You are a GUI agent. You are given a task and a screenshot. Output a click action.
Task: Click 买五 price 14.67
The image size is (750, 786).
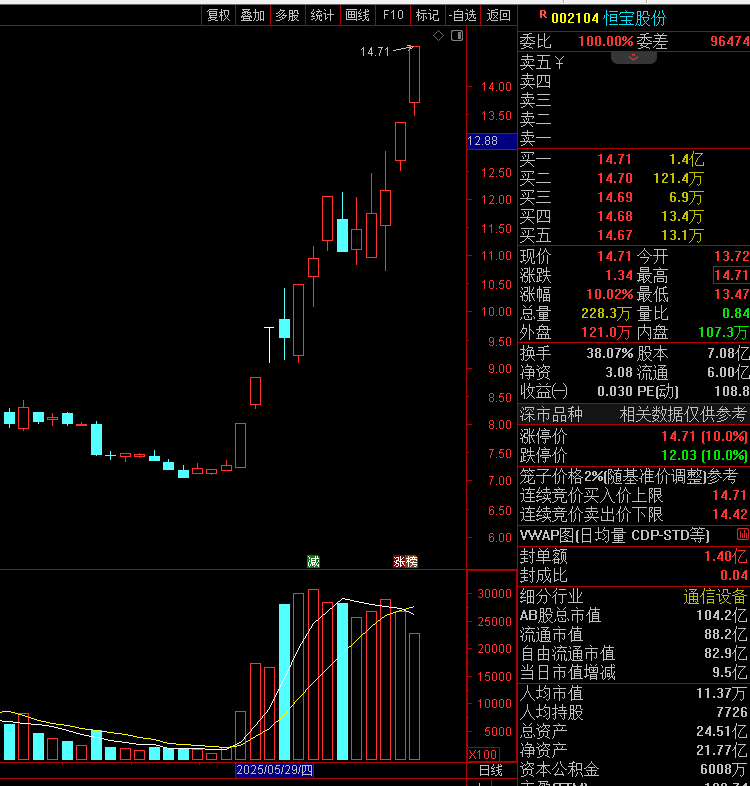click(x=615, y=236)
